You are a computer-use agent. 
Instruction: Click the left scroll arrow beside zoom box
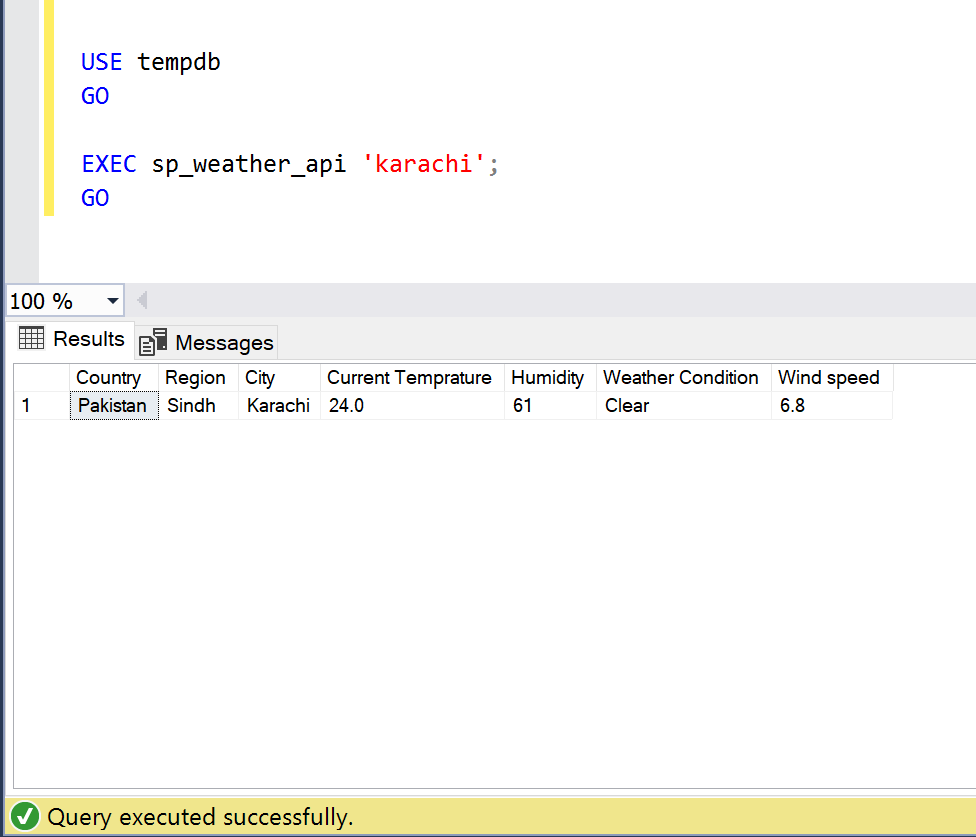click(142, 300)
